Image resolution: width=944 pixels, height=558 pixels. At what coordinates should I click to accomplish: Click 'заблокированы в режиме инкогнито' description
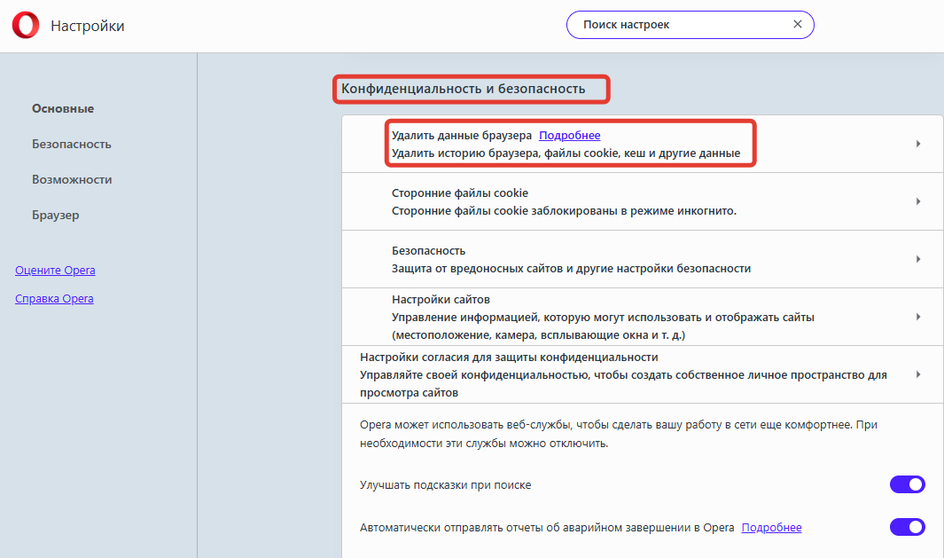564,211
